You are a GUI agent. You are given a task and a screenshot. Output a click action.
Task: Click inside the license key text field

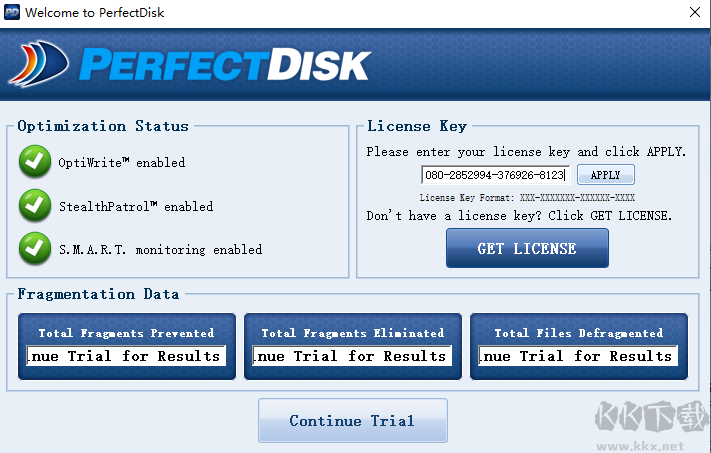pos(495,175)
